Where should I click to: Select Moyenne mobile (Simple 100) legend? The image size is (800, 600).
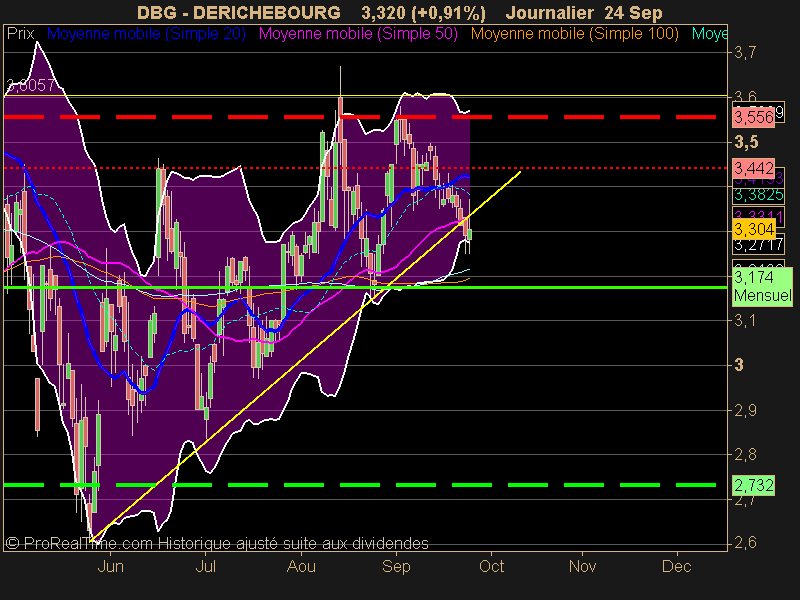pyautogui.click(x=574, y=34)
